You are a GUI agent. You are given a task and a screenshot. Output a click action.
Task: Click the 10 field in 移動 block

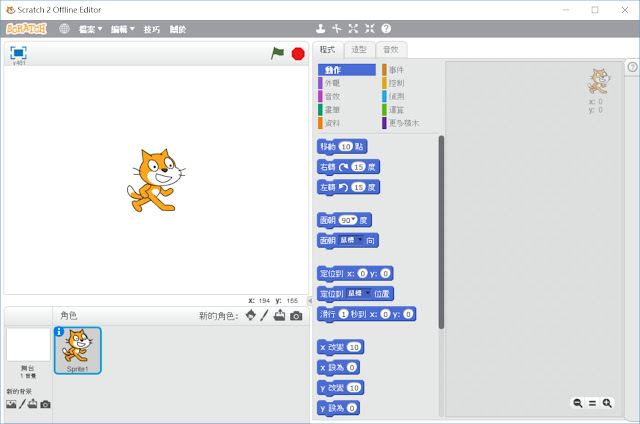coord(346,147)
